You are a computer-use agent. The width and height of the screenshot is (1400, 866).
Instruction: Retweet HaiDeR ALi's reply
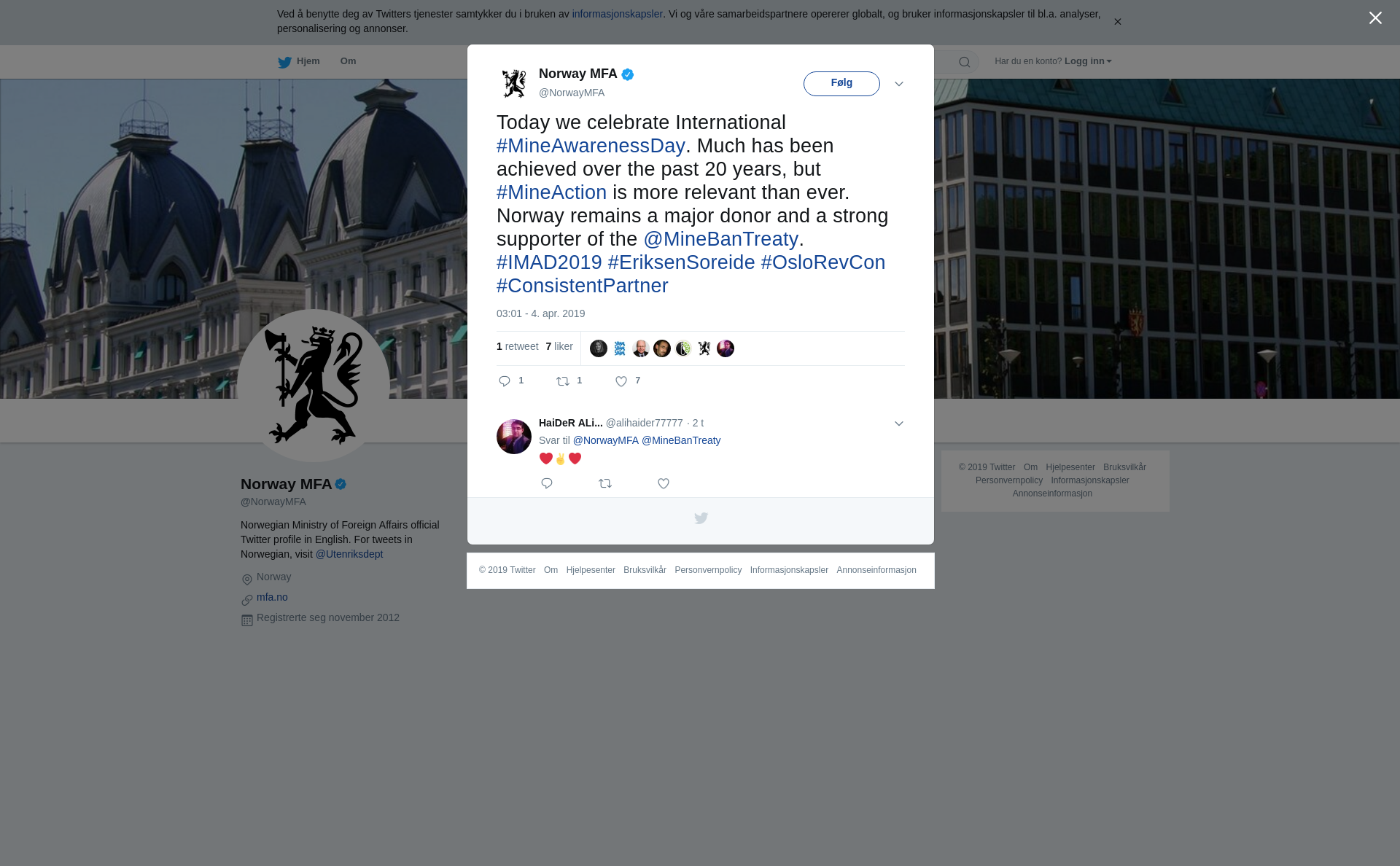pyautogui.click(x=605, y=483)
